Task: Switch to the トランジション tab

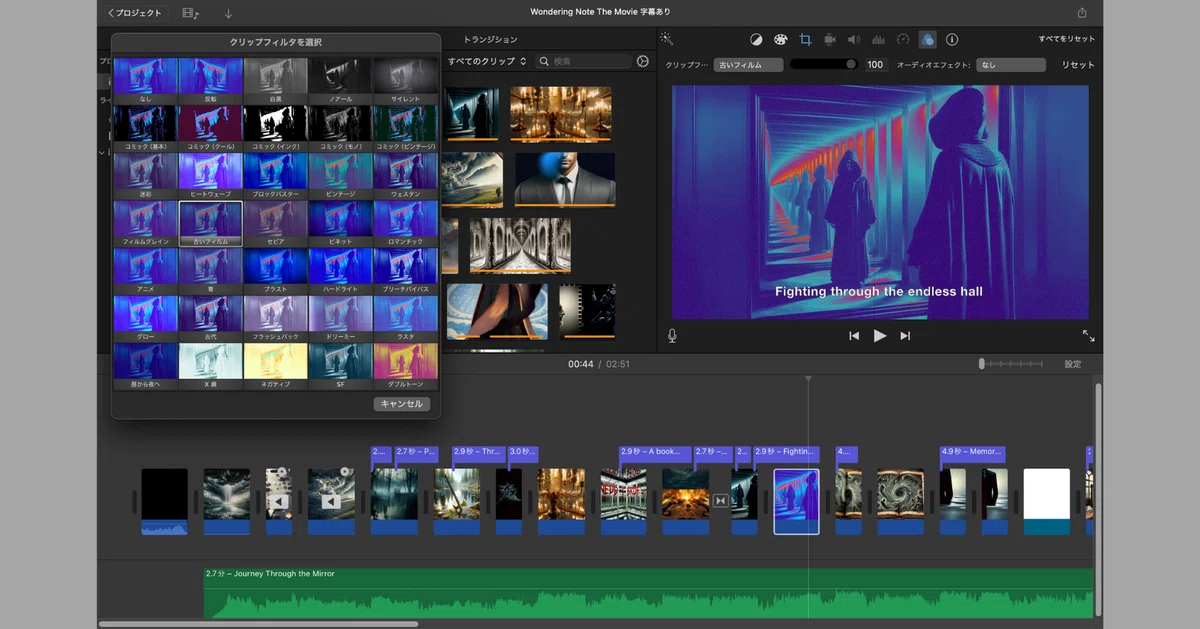Action: [x=490, y=39]
